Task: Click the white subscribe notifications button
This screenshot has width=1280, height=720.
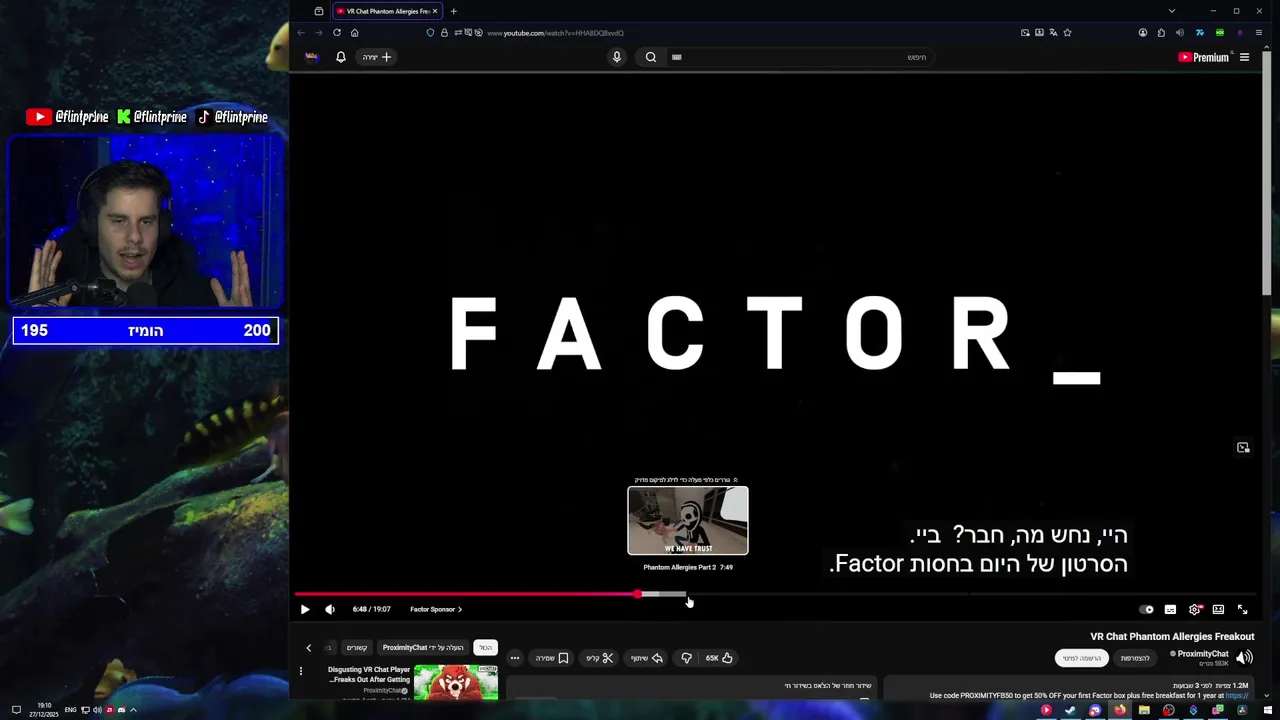Action: tap(1082, 658)
